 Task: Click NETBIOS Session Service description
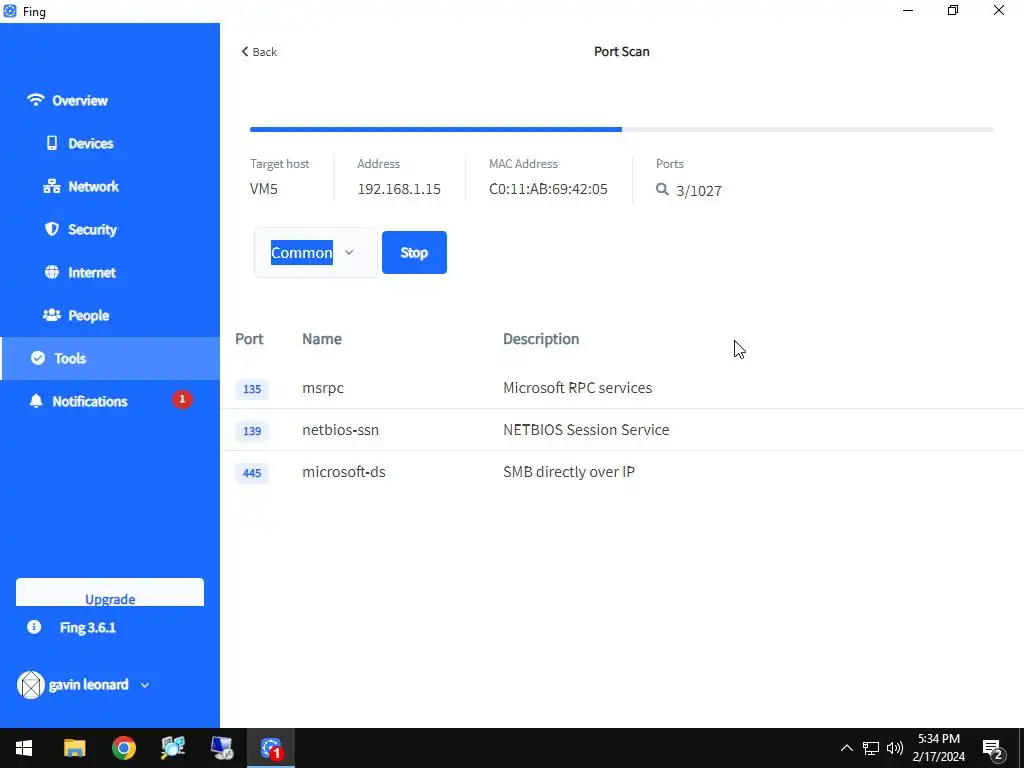click(586, 430)
